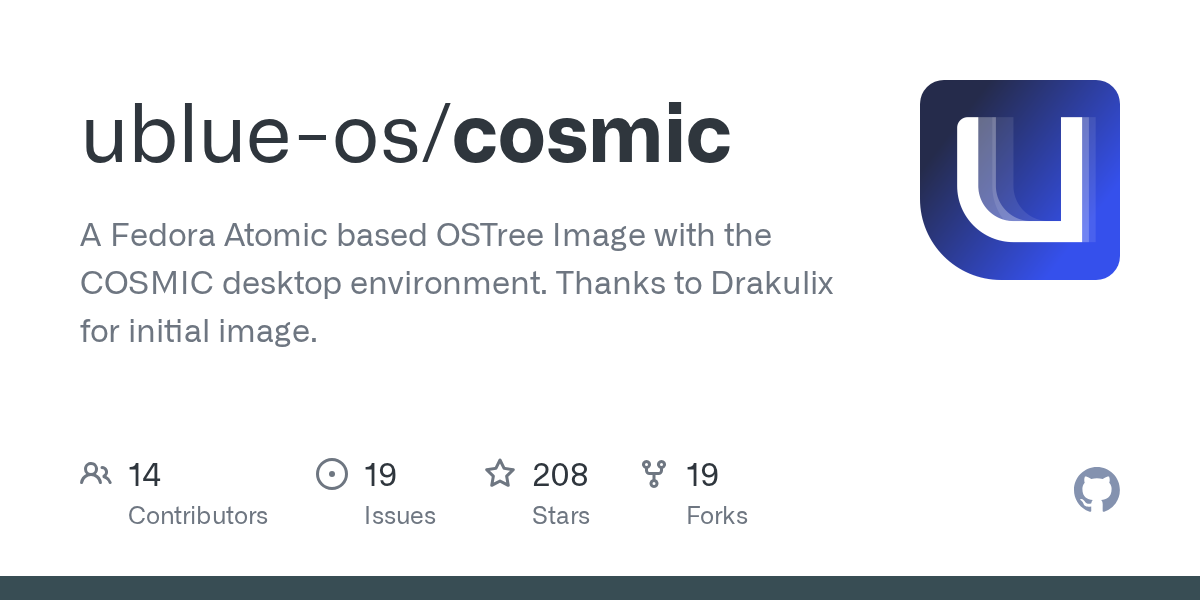The image size is (1200, 600).
Task: Open the bold cosmic repository name
Action: point(592,136)
